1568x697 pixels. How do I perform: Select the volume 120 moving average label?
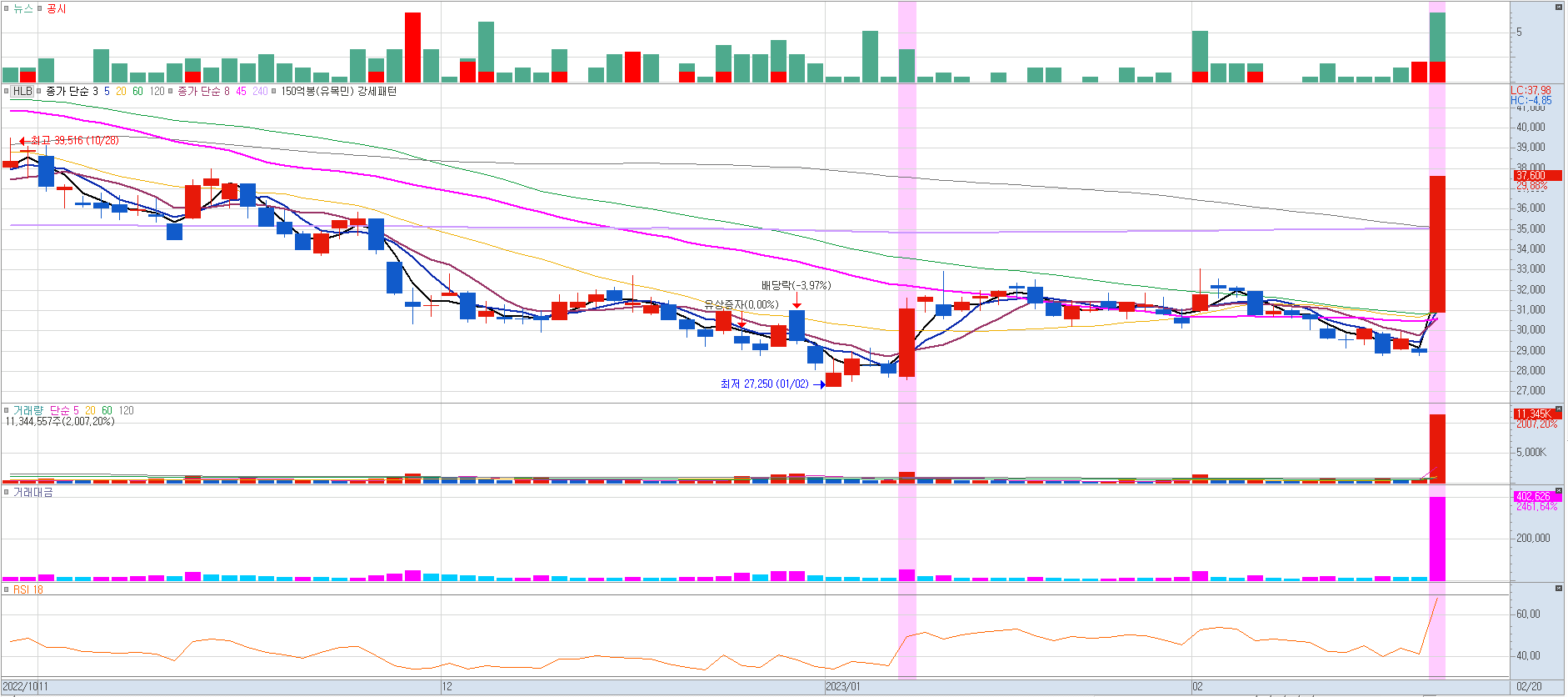click(x=126, y=410)
